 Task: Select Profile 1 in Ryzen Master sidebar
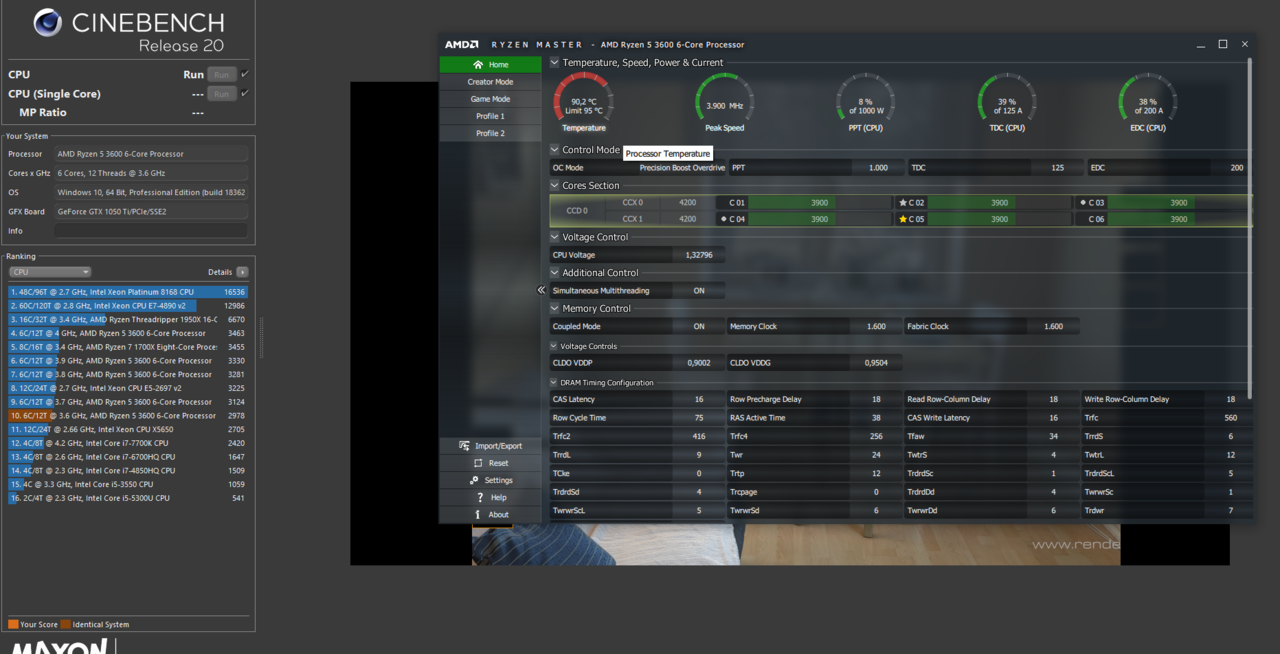(x=490, y=116)
